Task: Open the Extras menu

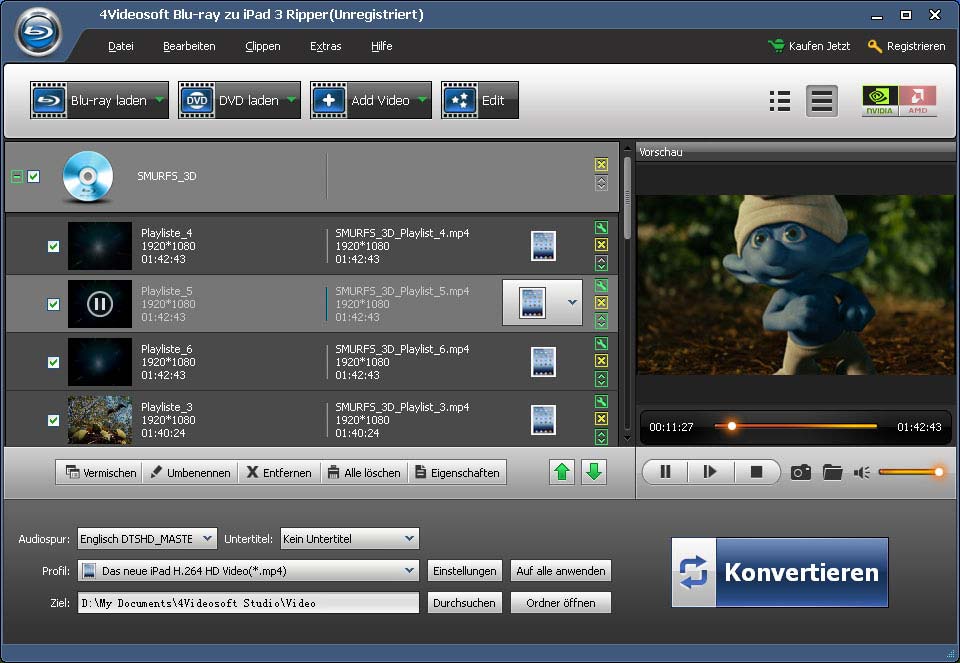Action: (x=326, y=46)
